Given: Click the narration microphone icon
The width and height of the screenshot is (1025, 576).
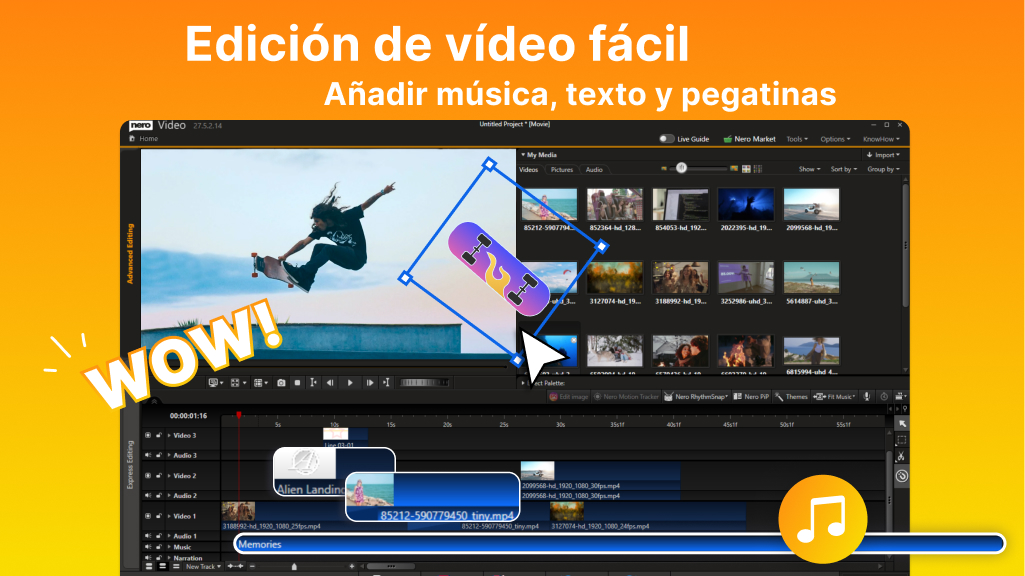Looking at the screenshot, I should tap(866, 395).
